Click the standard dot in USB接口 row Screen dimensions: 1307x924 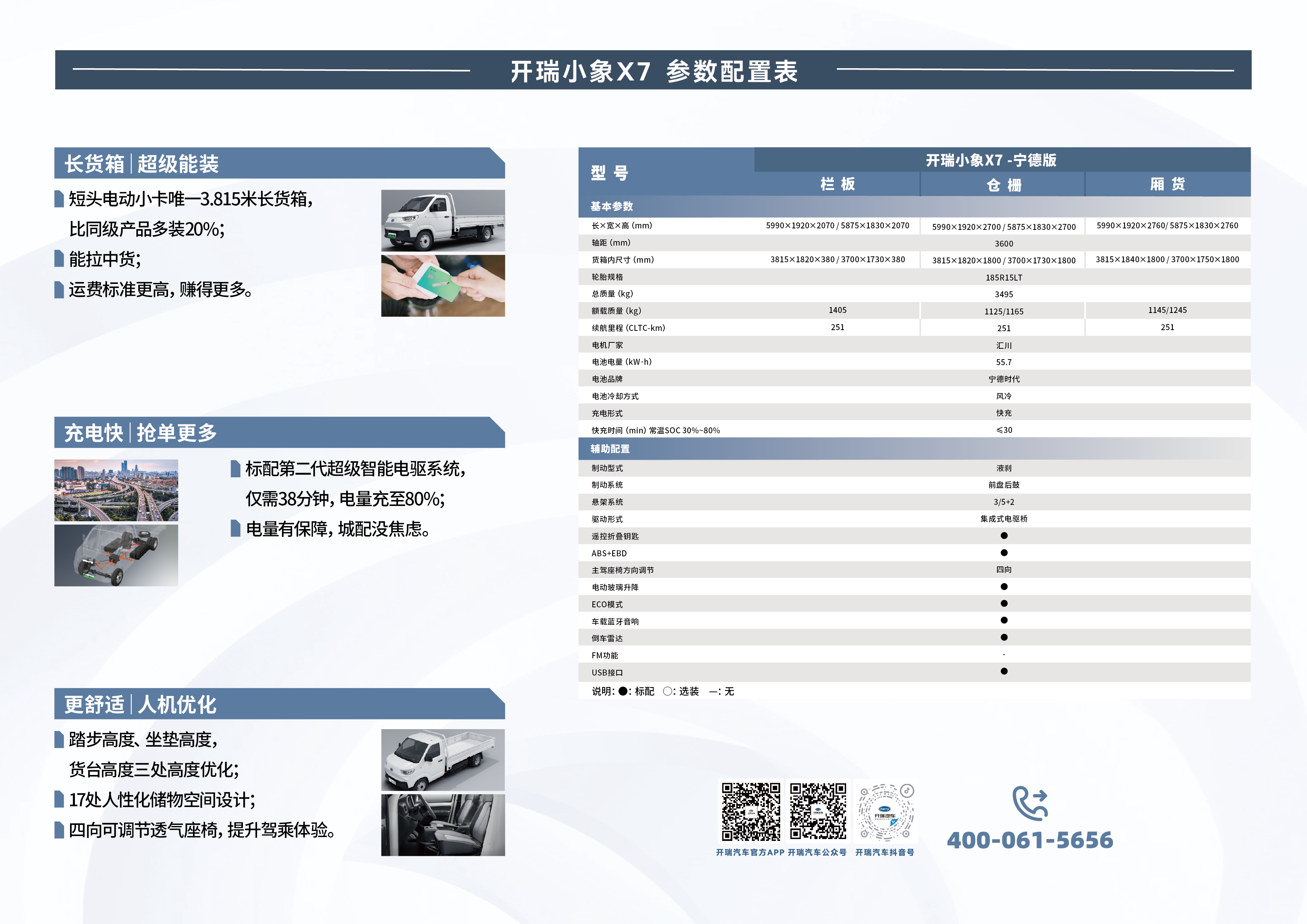tap(1004, 671)
